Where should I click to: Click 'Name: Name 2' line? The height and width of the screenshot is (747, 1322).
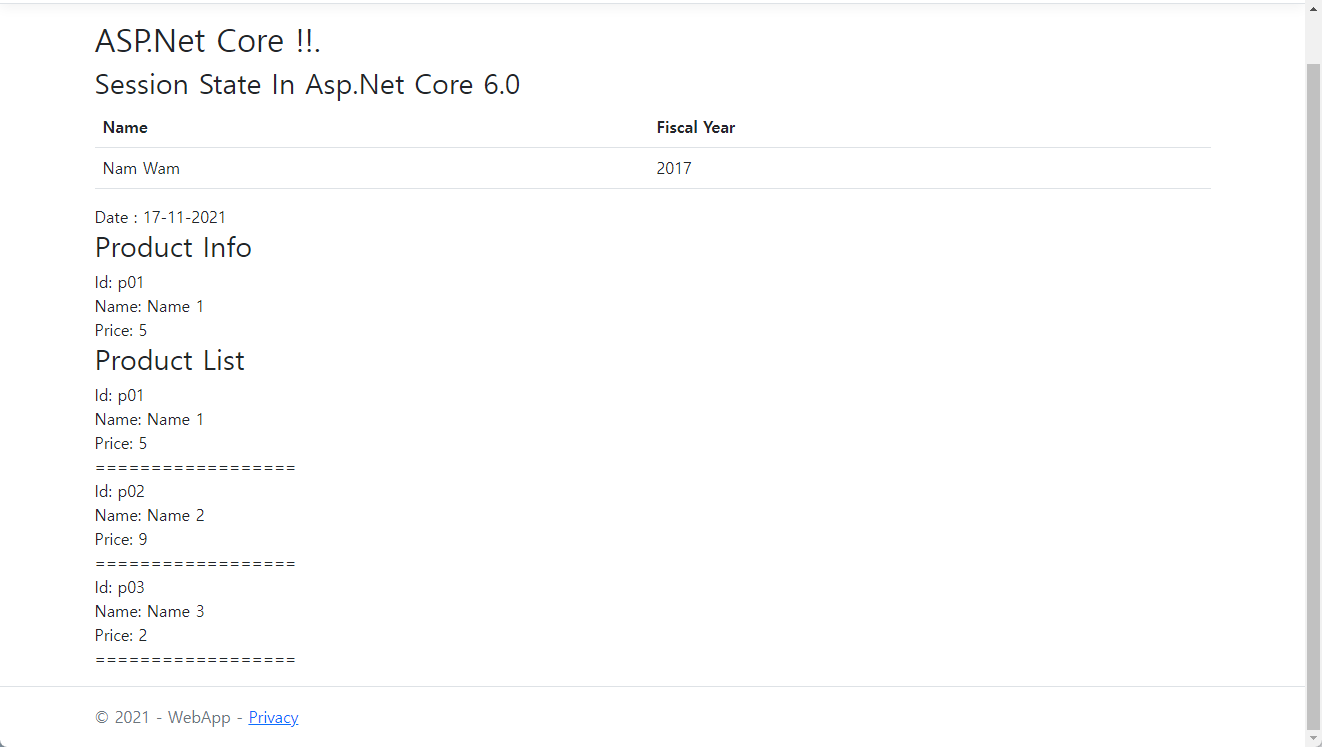pos(149,515)
